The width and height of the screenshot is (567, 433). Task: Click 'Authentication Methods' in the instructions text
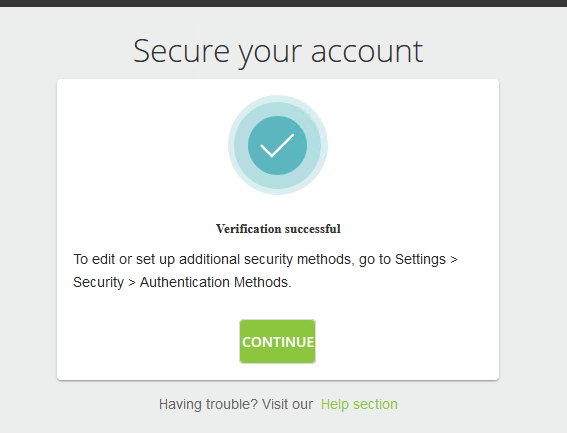tap(216, 282)
